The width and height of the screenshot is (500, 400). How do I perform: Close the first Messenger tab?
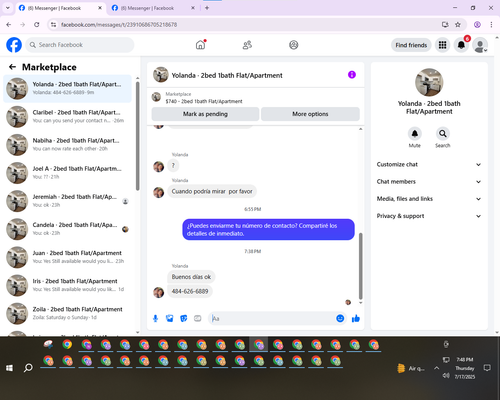tap(100, 8)
